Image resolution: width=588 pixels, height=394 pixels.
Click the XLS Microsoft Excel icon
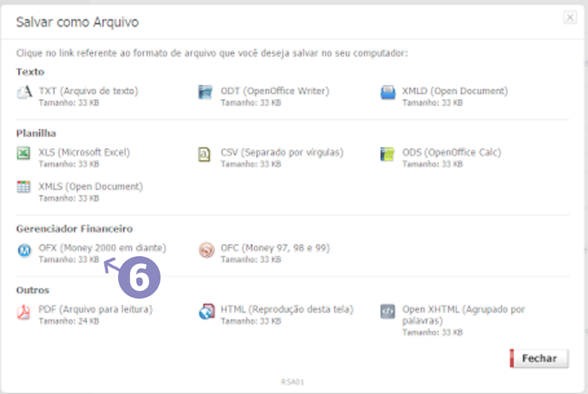pyautogui.click(x=24, y=153)
